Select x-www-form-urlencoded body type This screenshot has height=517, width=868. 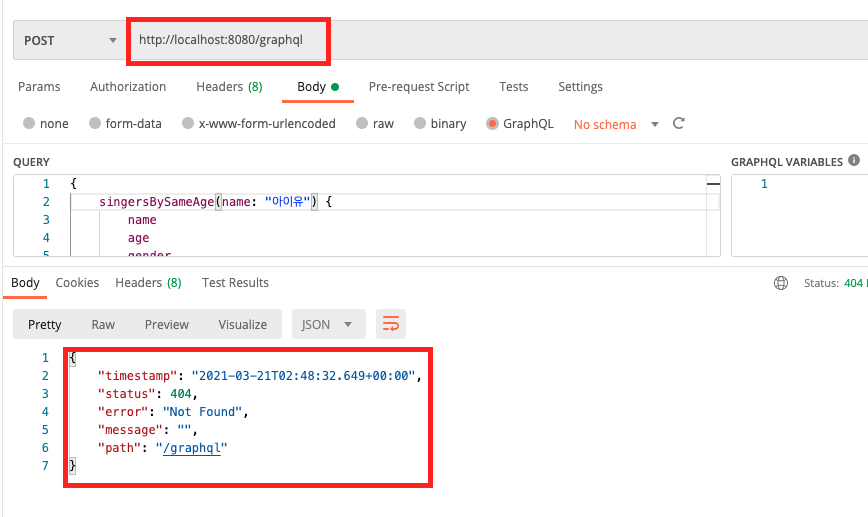click(x=259, y=123)
